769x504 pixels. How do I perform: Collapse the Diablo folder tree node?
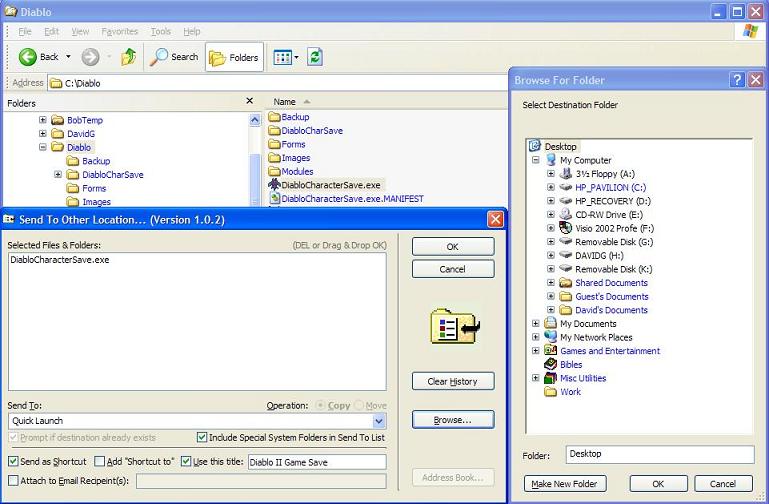click(43, 147)
